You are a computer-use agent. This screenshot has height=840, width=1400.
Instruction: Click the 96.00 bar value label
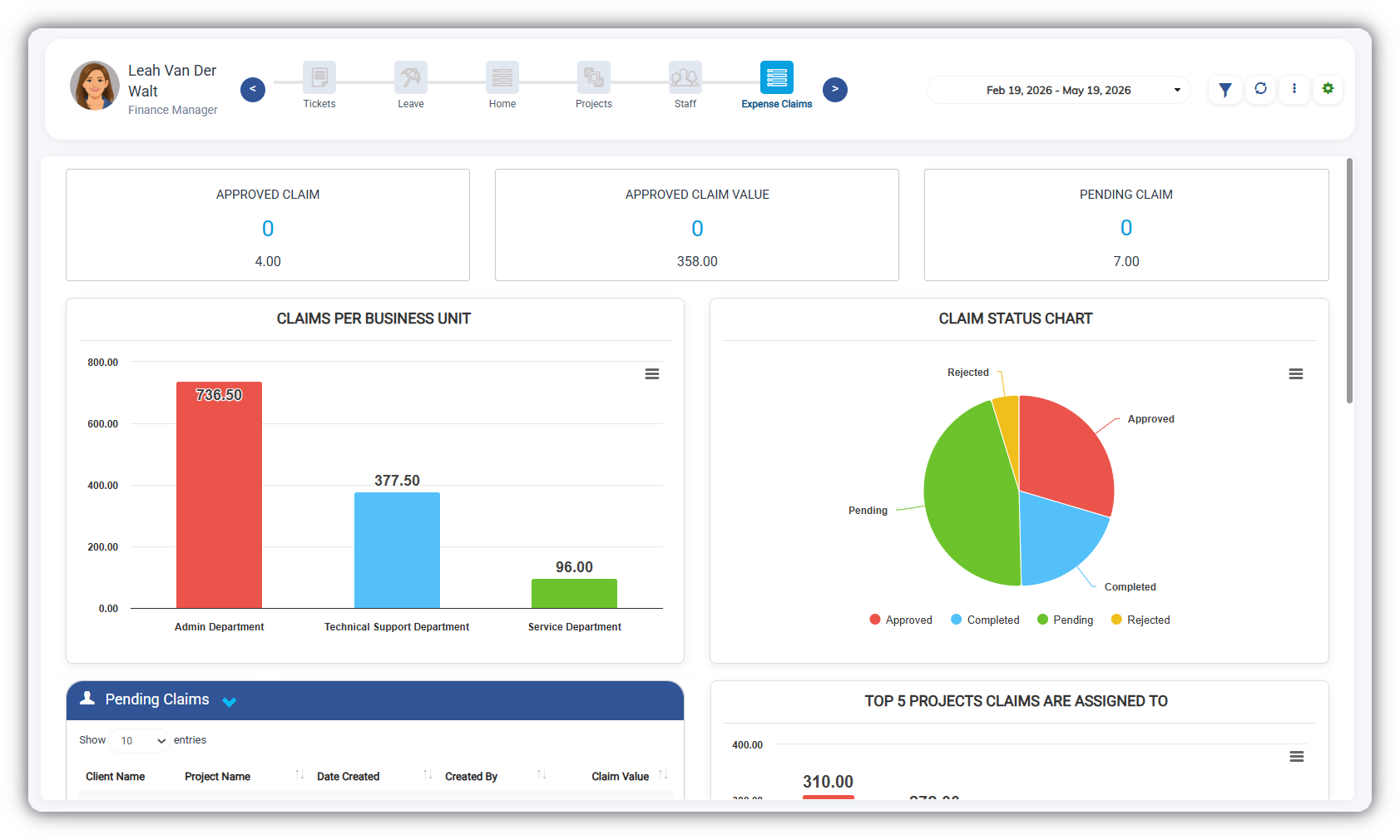point(574,567)
